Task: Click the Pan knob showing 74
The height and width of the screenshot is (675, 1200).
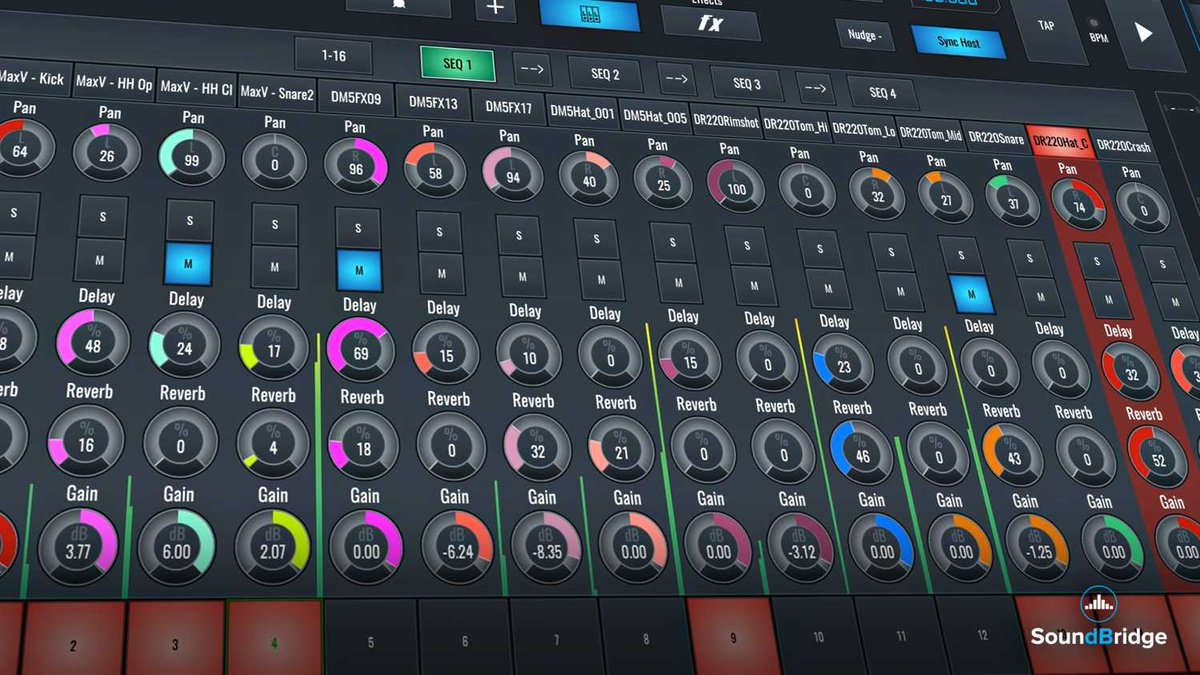Action: pos(1078,205)
